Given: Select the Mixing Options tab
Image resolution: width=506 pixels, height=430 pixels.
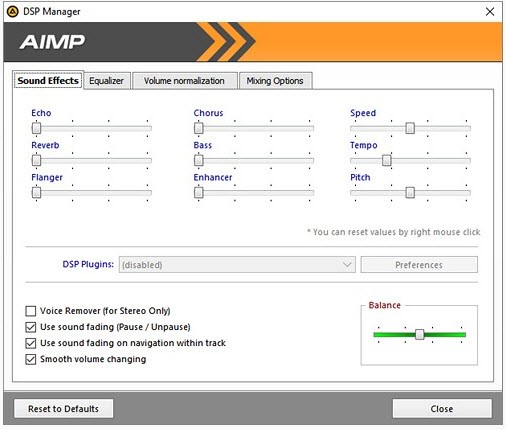Looking at the screenshot, I should (275, 81).
